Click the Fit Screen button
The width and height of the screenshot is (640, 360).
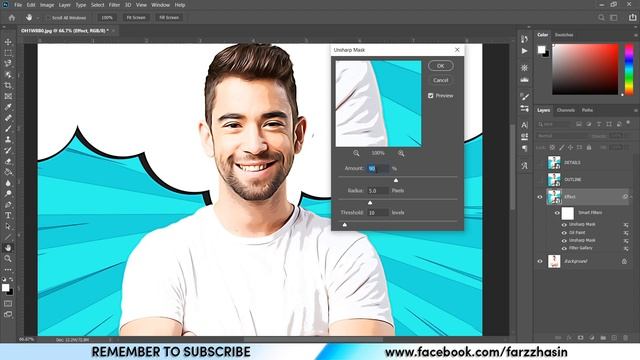[x=136, y=18]
